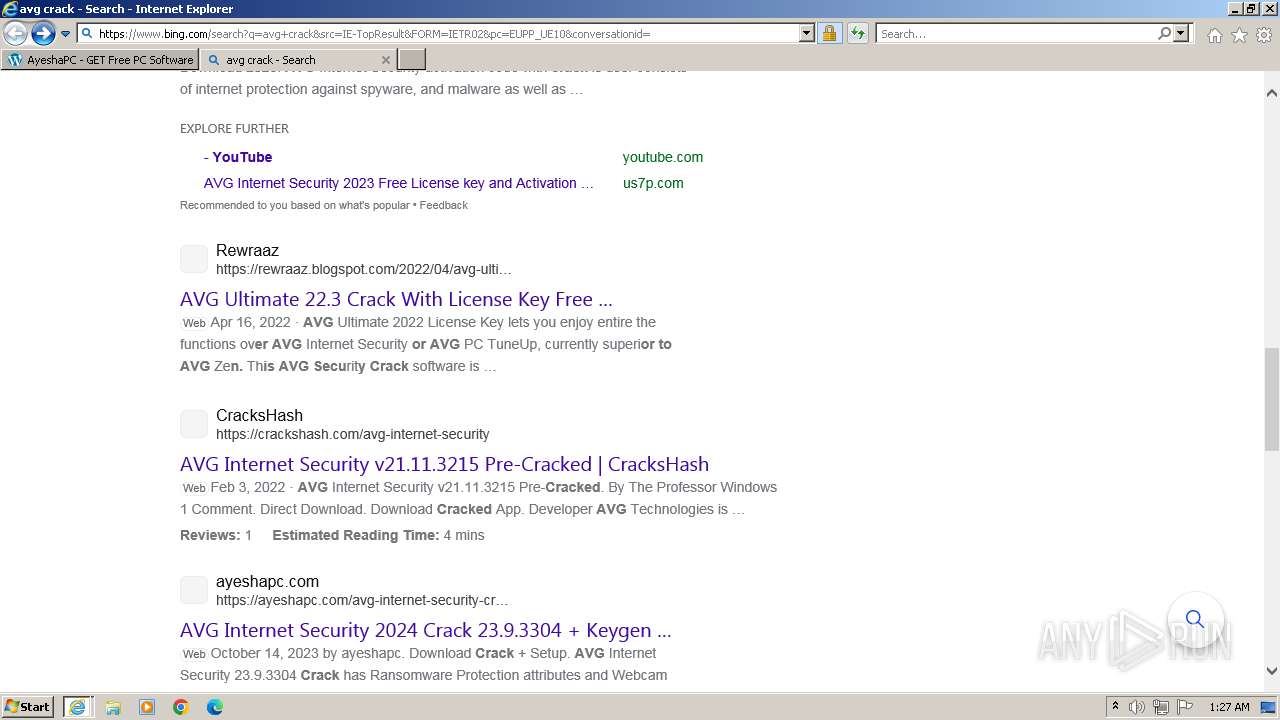
Task: Click the Web label before Apr 16, 2022
Action: [x=194, y=323]
